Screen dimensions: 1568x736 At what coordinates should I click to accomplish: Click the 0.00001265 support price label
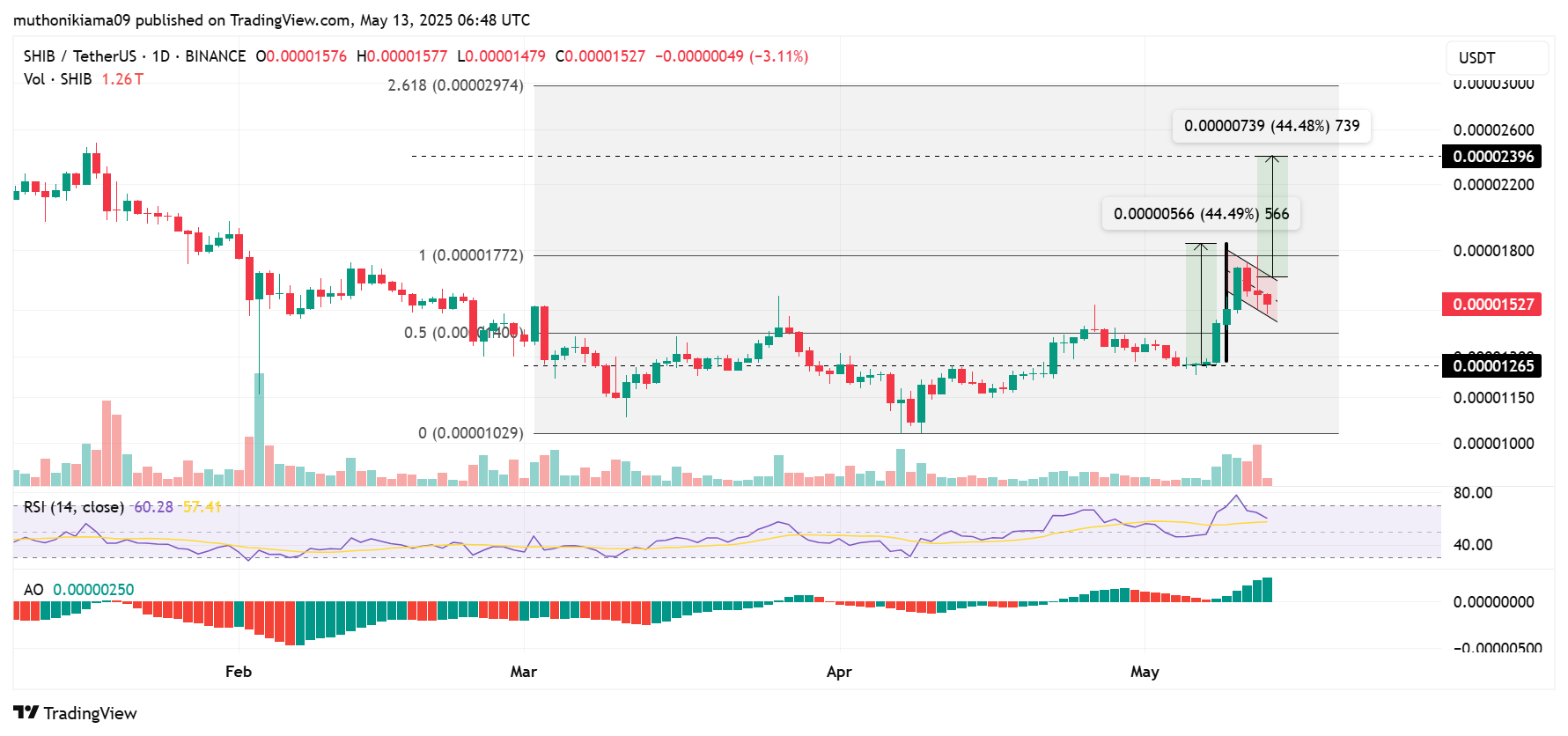[1491, 366]
